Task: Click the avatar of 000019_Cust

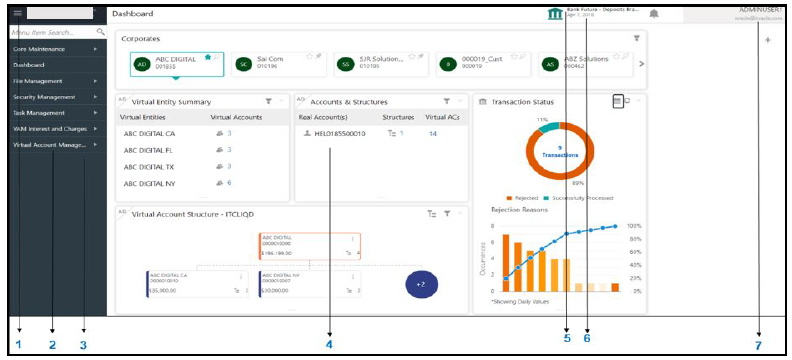Action: [x=449, y=65]
